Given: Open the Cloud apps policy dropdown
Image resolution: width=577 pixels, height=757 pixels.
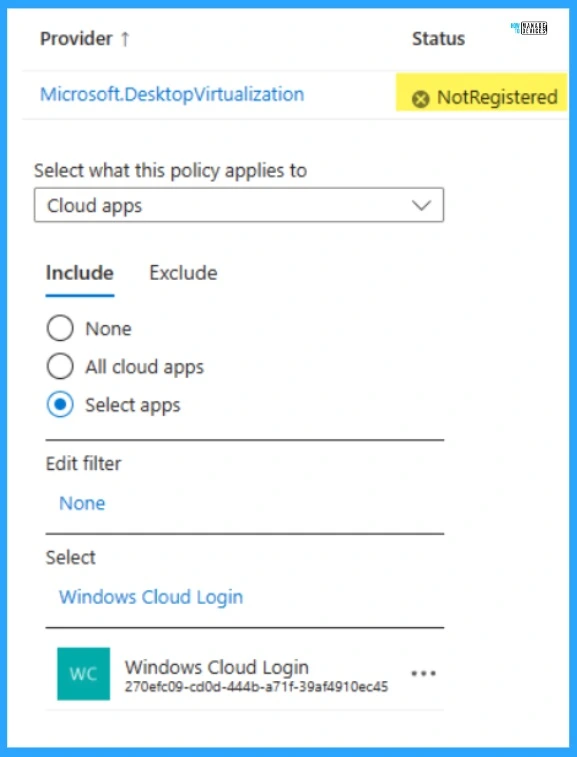Looking at the screenshot, I should coord(239,205).
